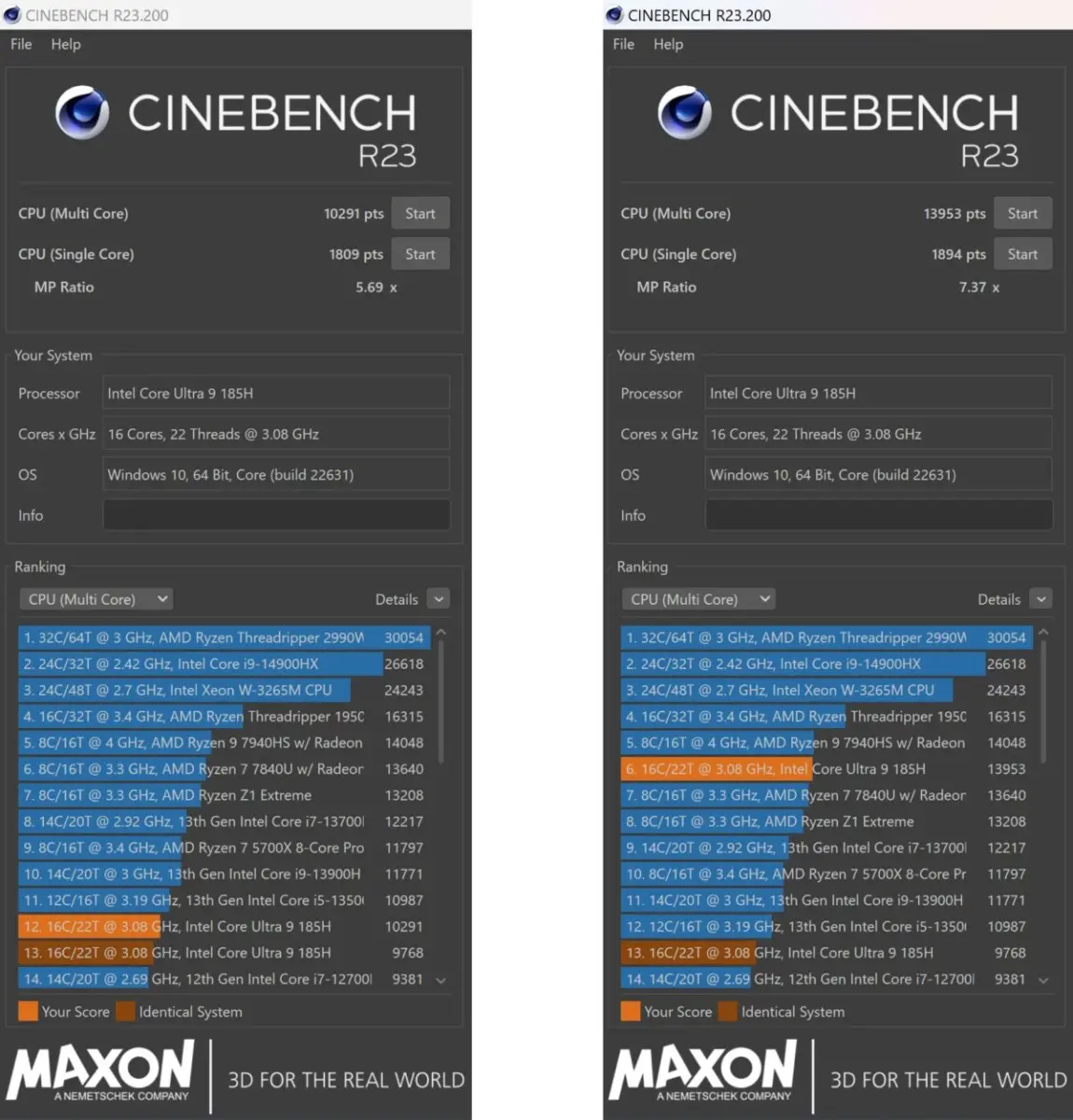Select the Ryzen 9 7940HS row, right window
1073x1120 pixels.
[827, 743]
